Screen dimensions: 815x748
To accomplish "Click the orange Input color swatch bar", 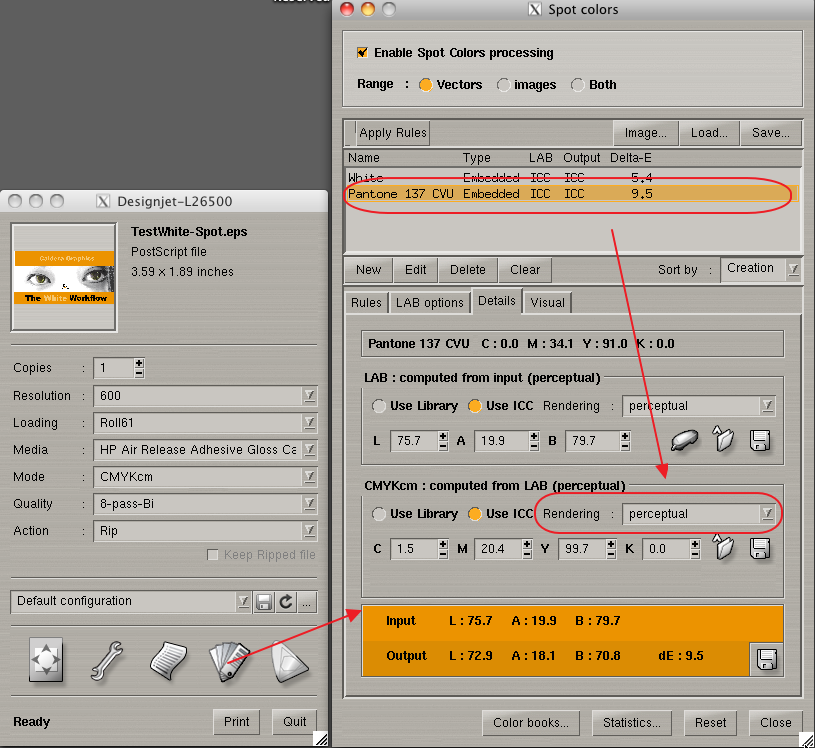I will tap(553, 622).
